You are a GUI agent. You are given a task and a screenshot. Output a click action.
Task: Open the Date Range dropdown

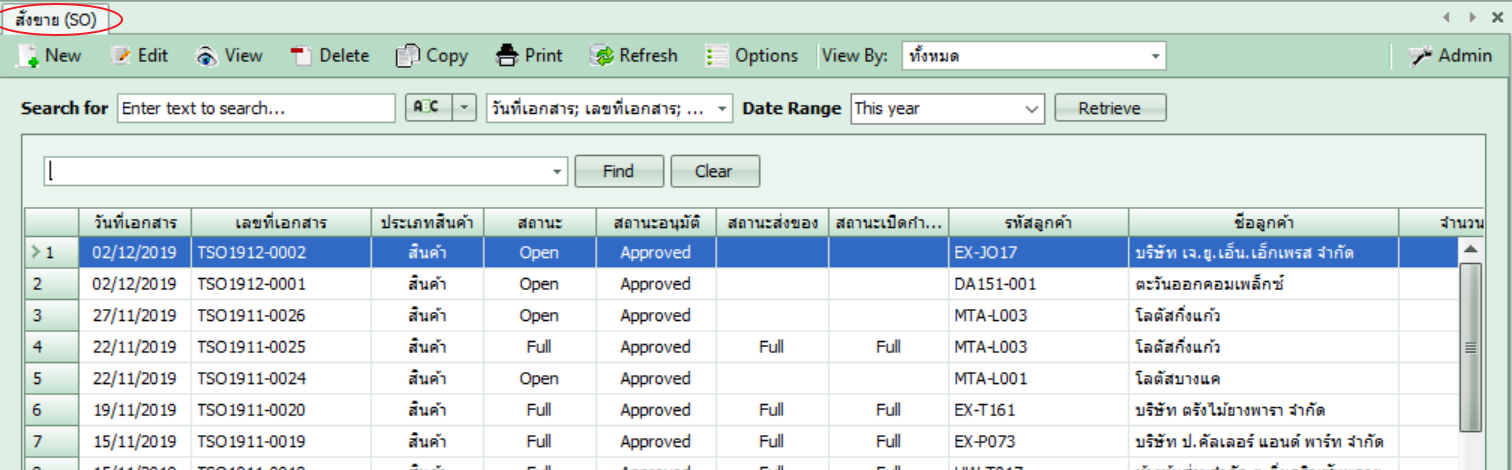tap(1032, 108)
